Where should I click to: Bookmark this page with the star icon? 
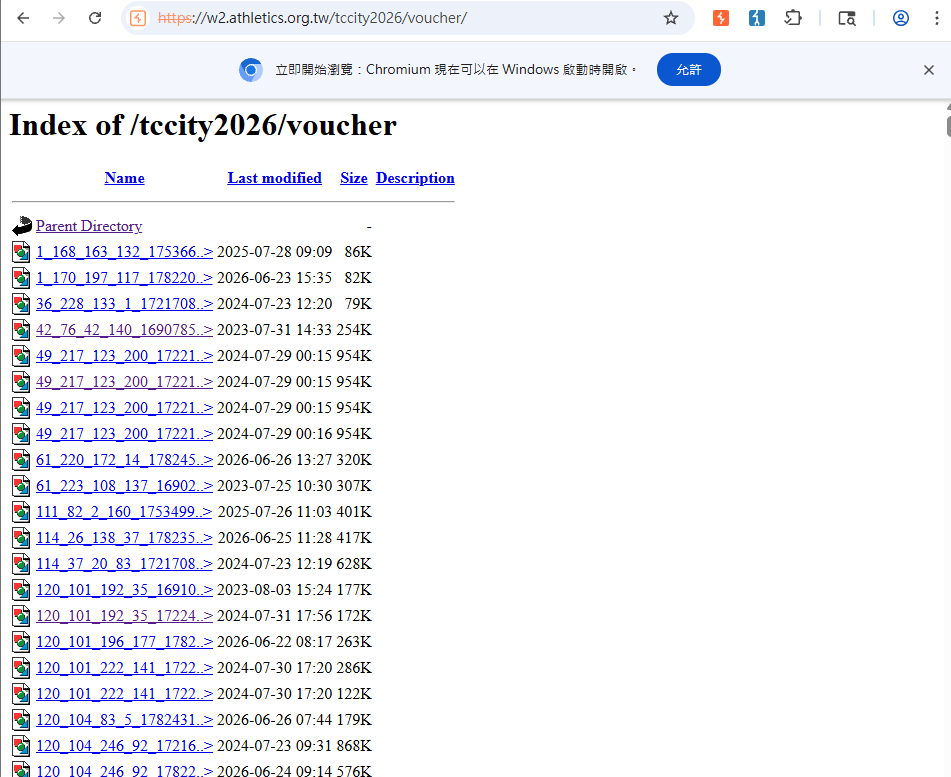pyautogui.click(x=670, y=18)
